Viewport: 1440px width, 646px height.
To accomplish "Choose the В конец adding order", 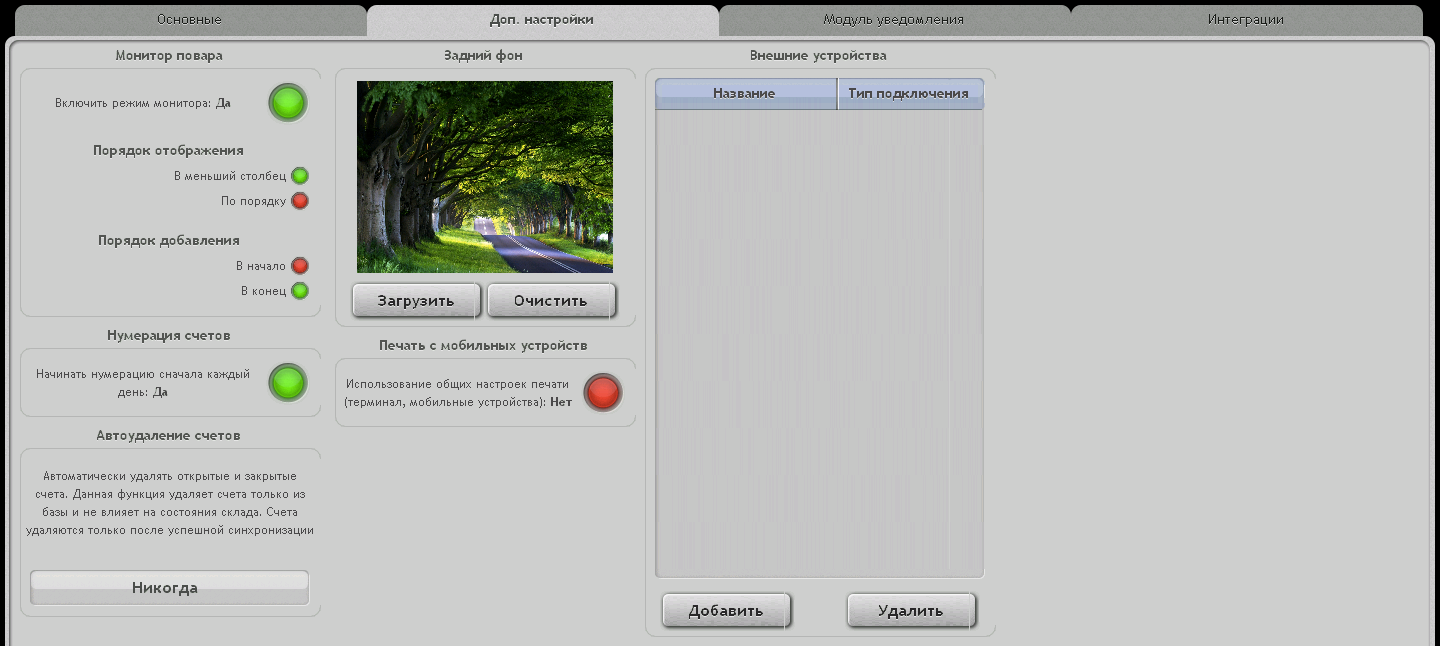I will pos(299,291).
